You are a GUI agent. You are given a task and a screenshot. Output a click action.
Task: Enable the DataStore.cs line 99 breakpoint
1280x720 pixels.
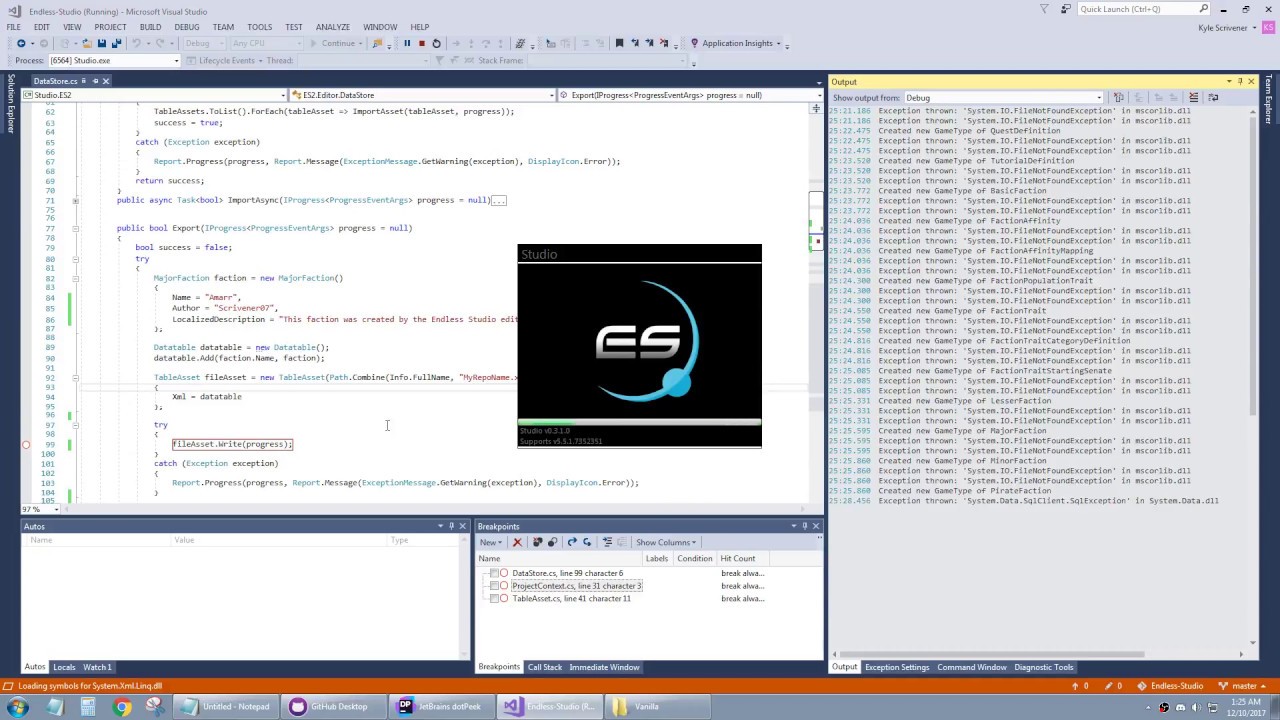[494, 573]
